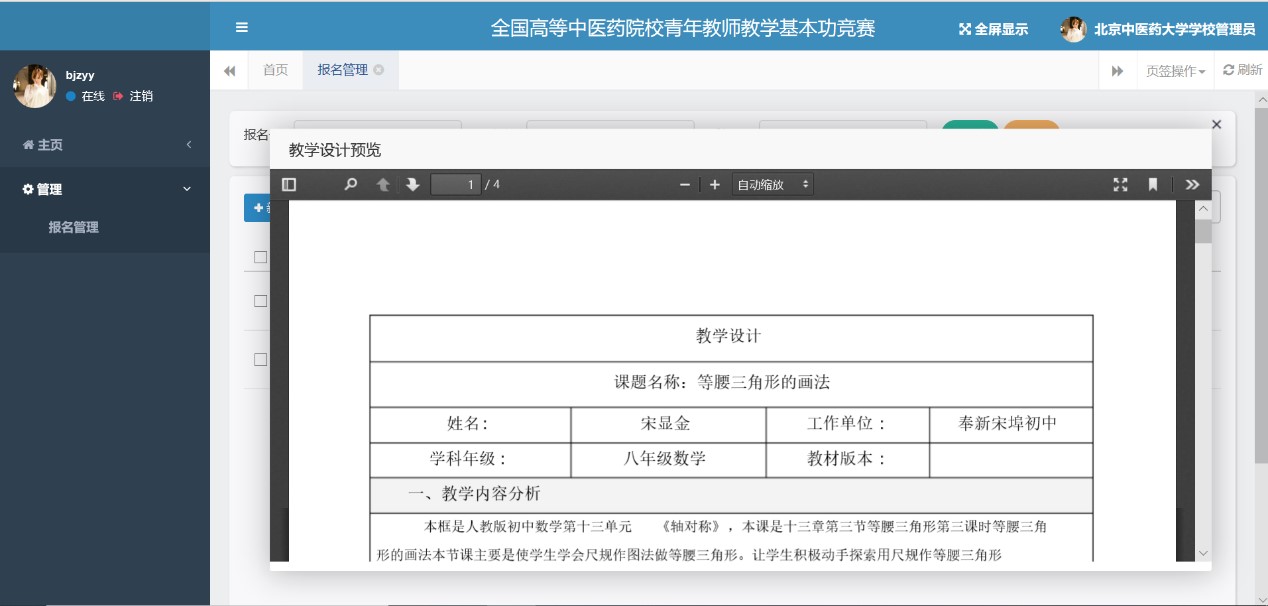Open the PDF find search icon

tap(350, 185)
